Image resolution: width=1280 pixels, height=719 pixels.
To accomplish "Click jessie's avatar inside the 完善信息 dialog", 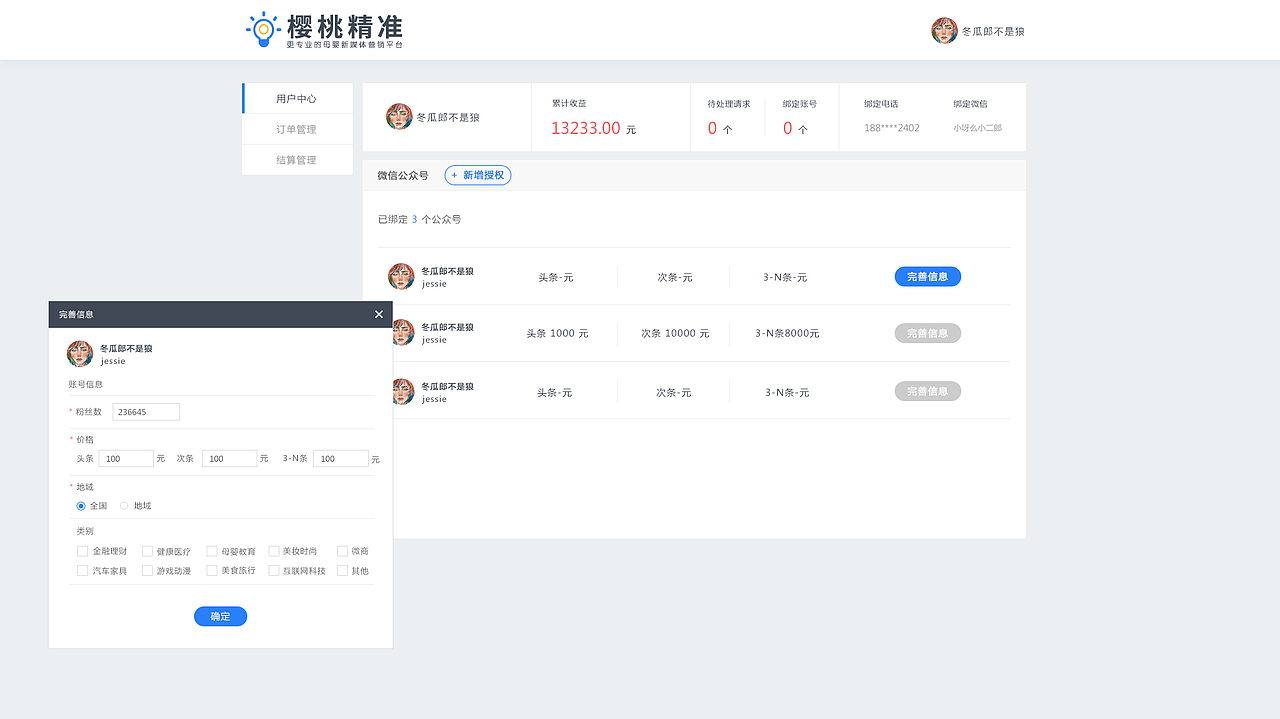I will click(79, 353).
